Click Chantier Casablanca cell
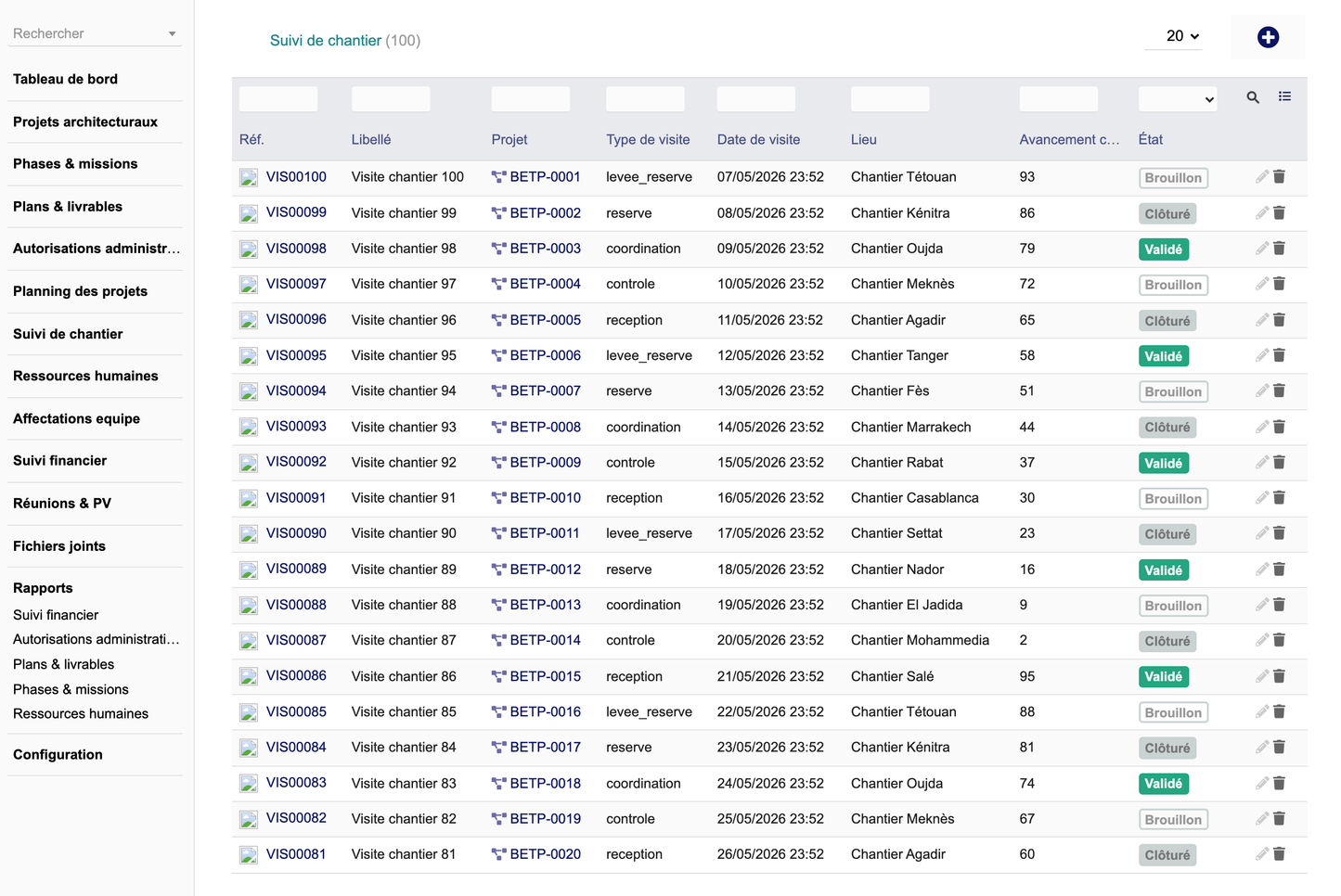This screenshot has height=896, width=1341. click(x=915, y=498)
